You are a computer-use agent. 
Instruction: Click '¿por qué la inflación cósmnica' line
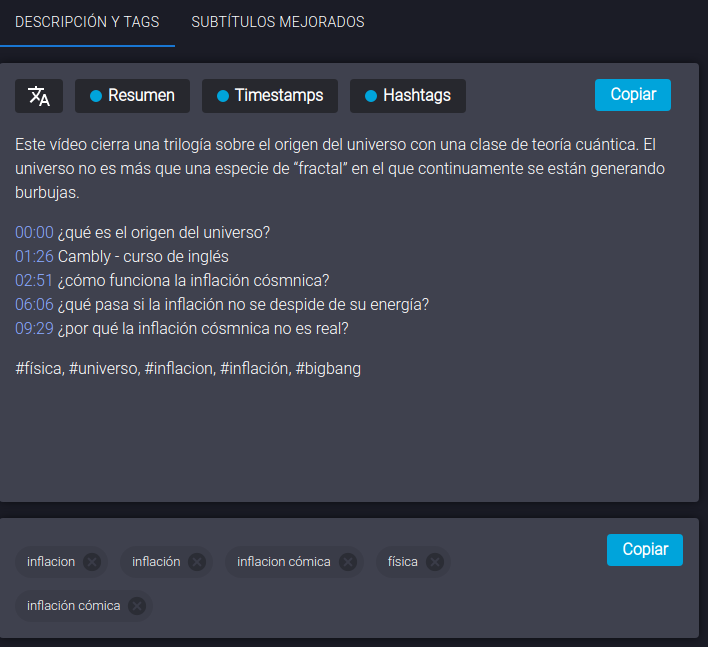203,328
